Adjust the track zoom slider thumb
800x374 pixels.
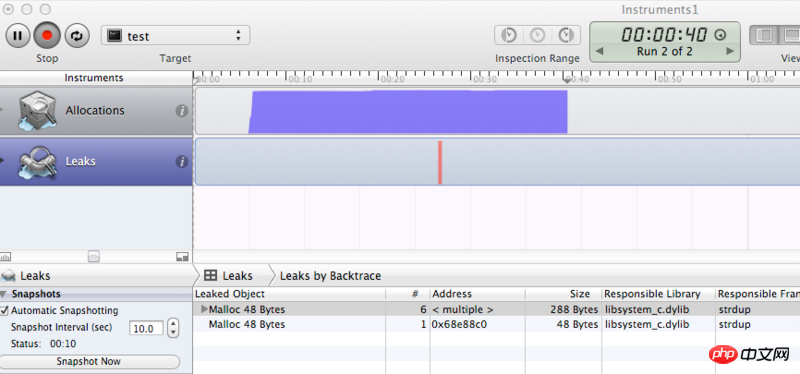point(93,256)
